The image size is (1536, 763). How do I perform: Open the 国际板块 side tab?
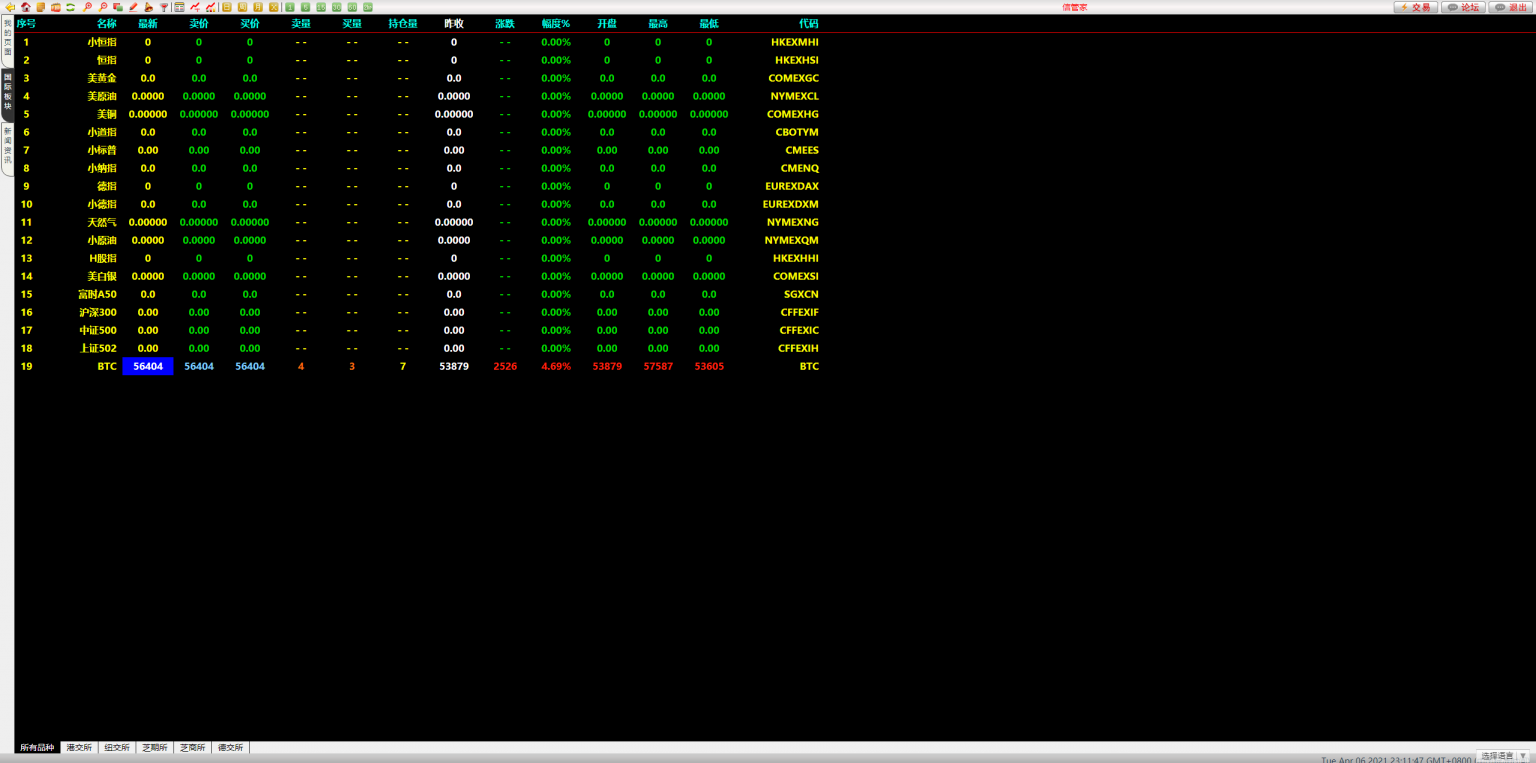[7, 91]
